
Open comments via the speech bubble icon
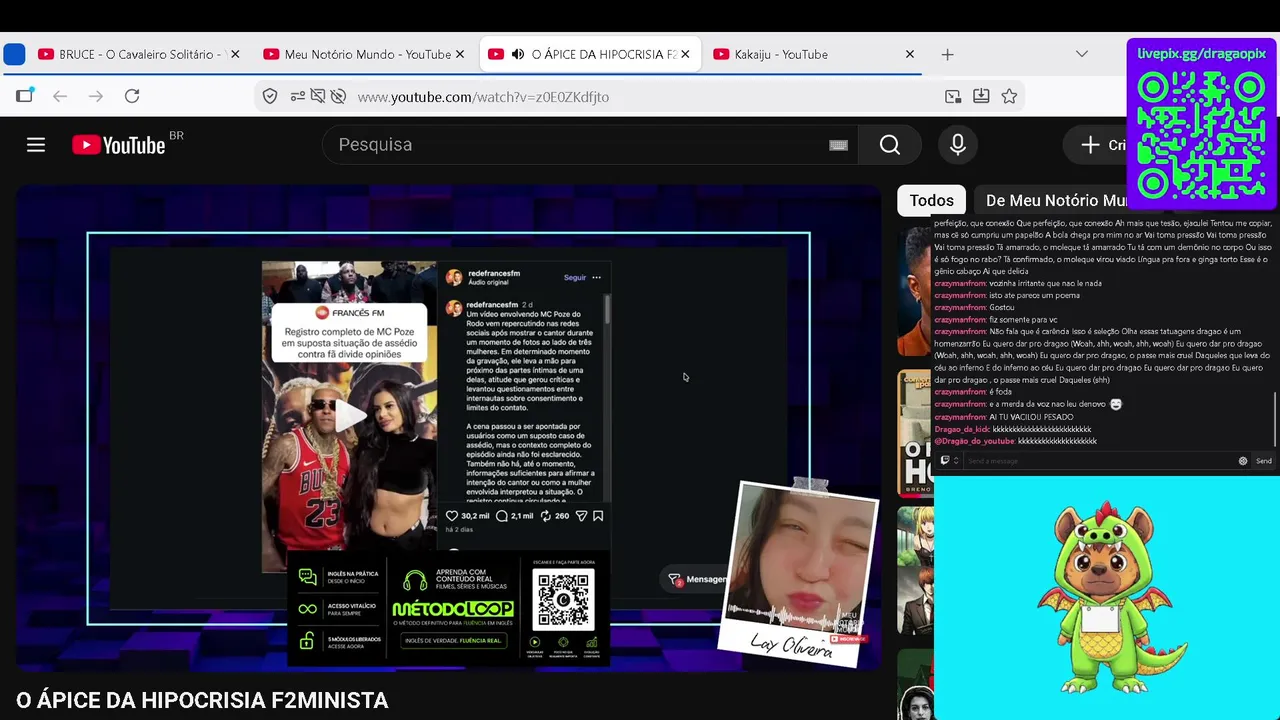(502, 516)
